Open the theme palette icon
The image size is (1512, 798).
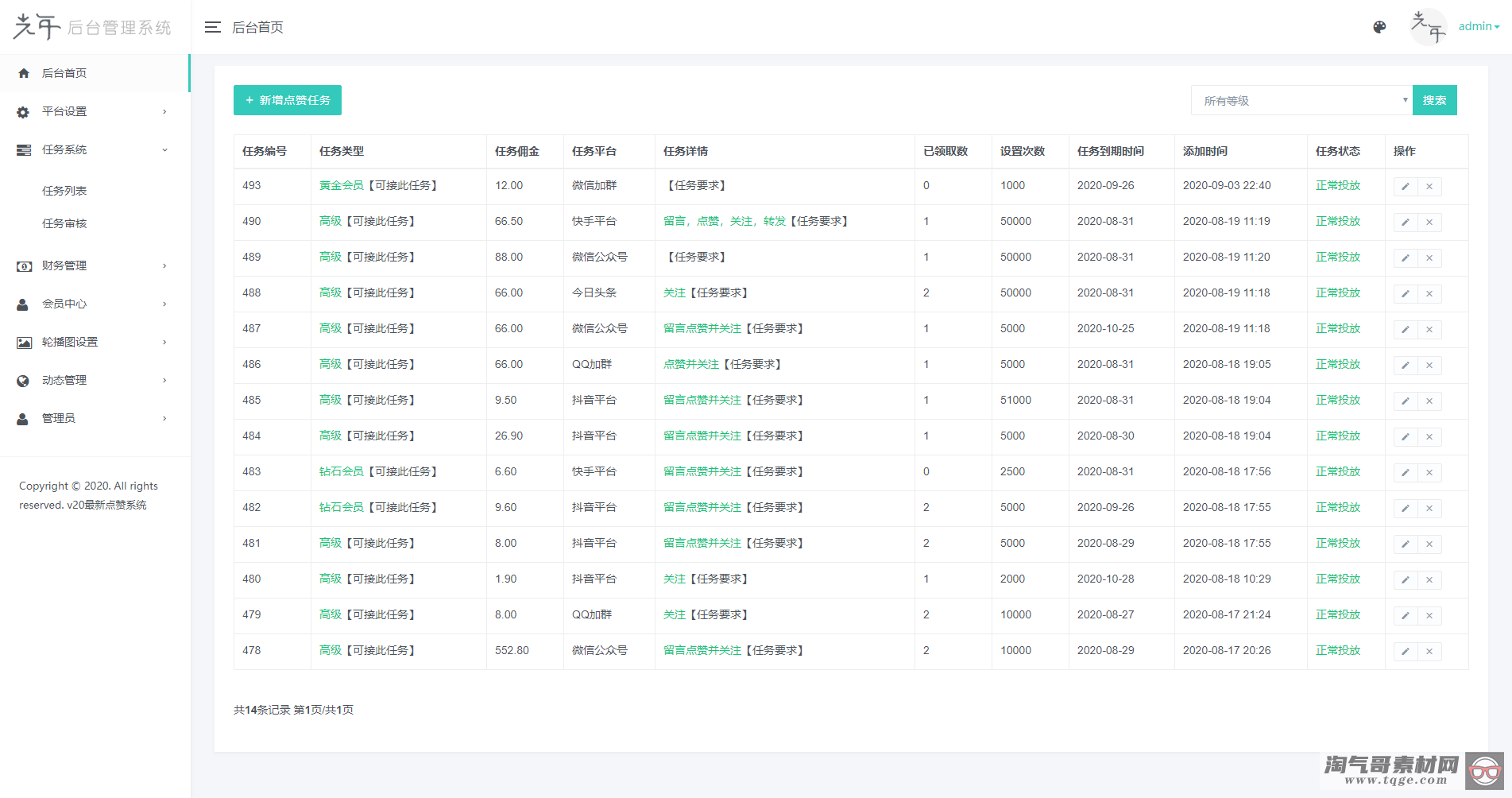[1379, 27]
